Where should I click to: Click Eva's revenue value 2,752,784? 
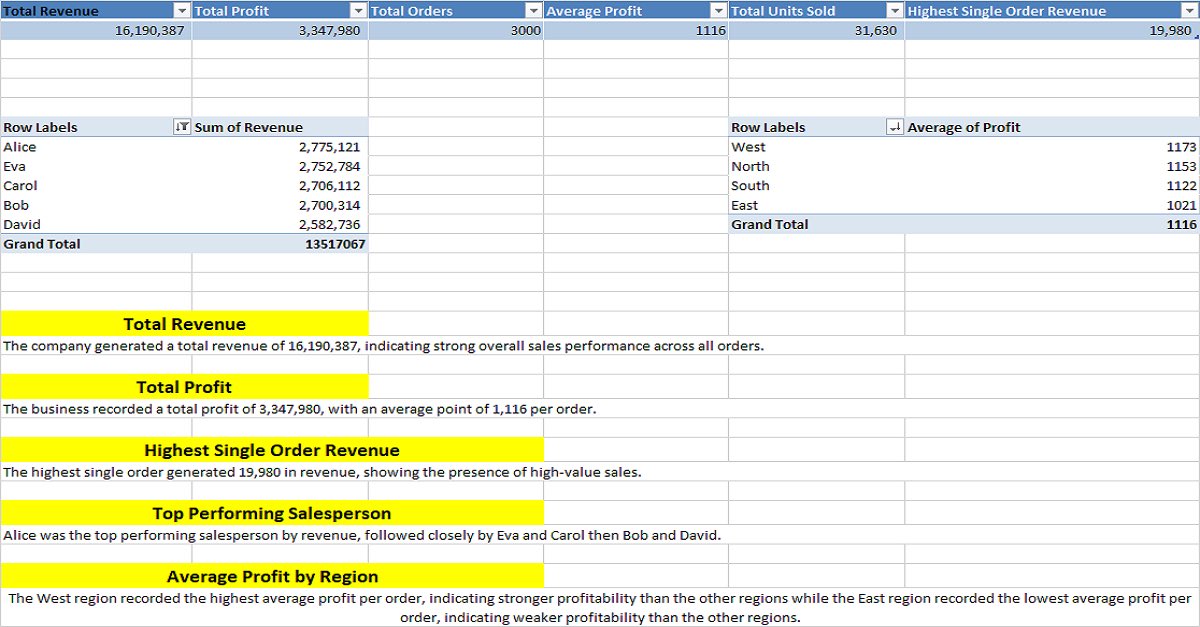click(280, 166)
